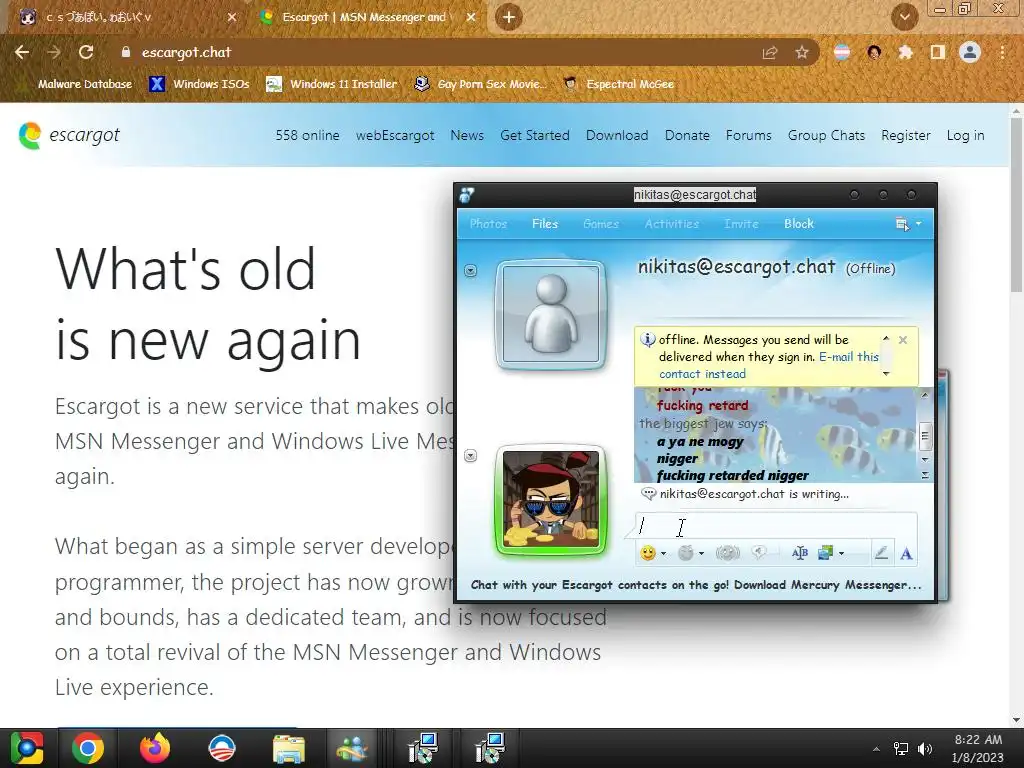This screenshot has width=1024, height=768.
Task: Close the yellow offline notification bar
Action: 903,340
